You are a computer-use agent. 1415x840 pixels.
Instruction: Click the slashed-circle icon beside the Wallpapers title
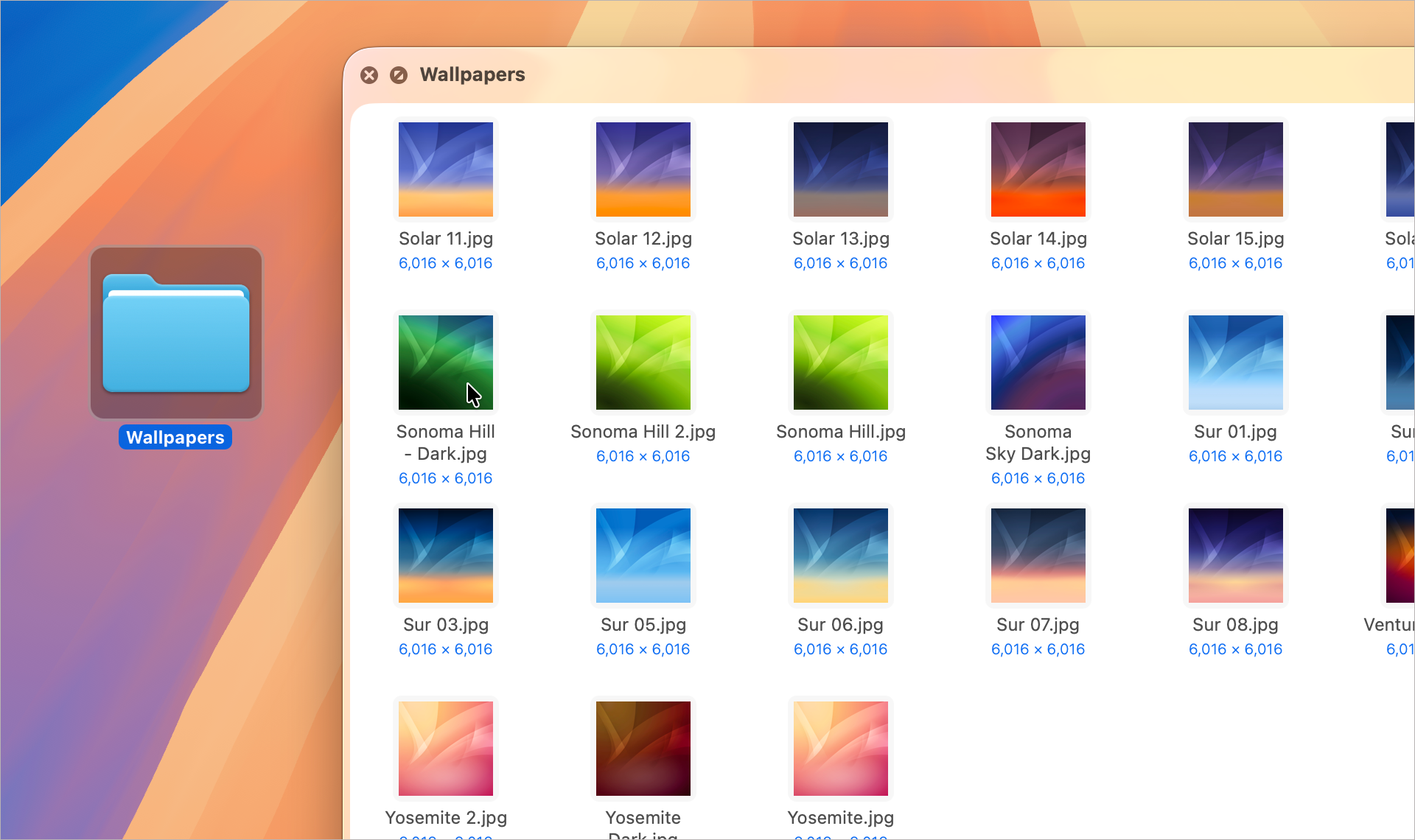click(399, 75)
